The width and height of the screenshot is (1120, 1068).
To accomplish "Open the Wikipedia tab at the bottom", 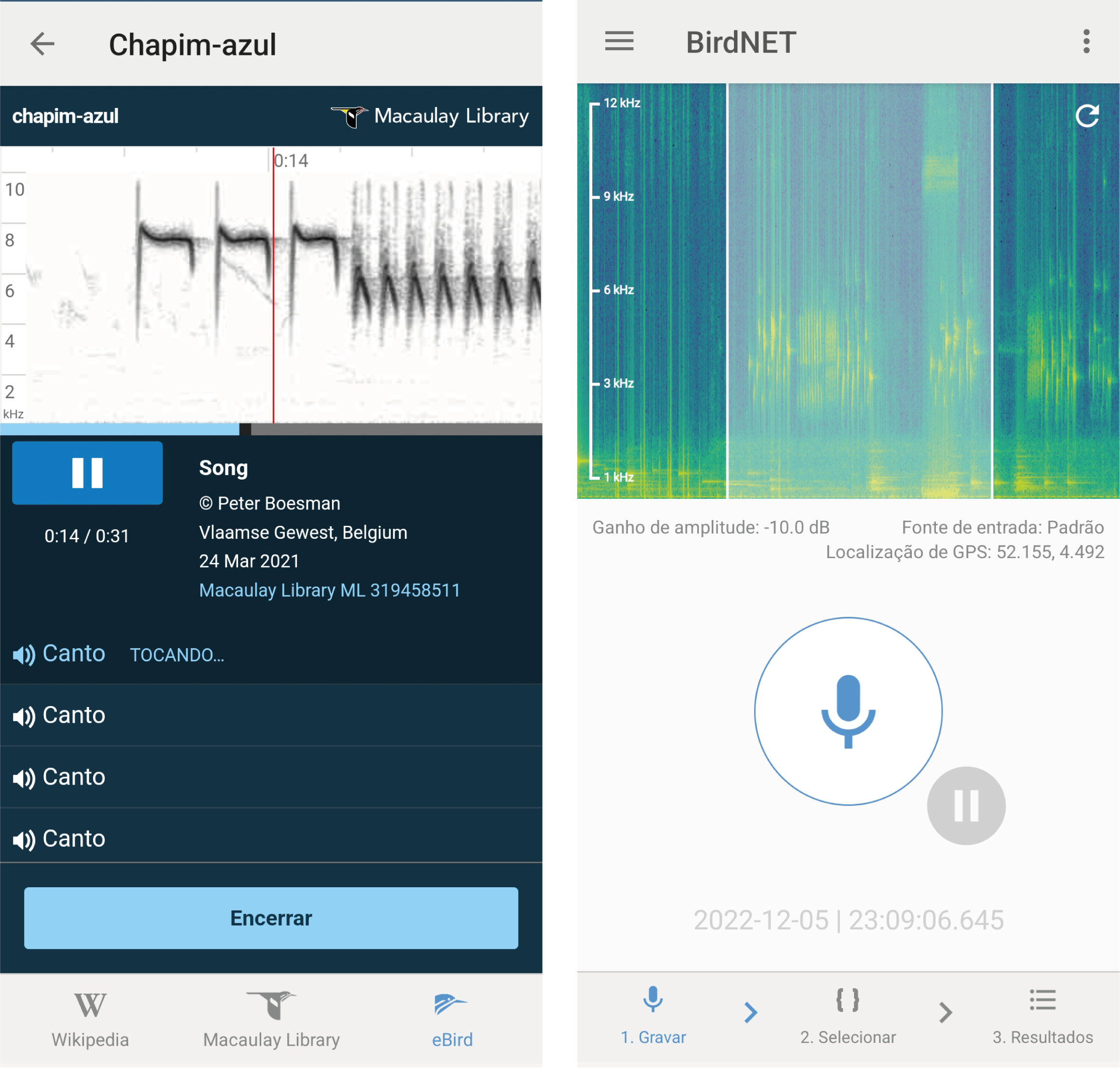I will tap(91, 1020).
